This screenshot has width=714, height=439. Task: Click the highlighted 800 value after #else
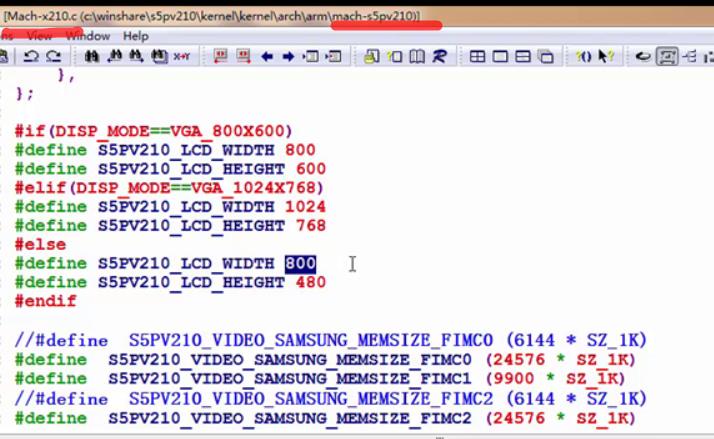[x=301, y=264]
